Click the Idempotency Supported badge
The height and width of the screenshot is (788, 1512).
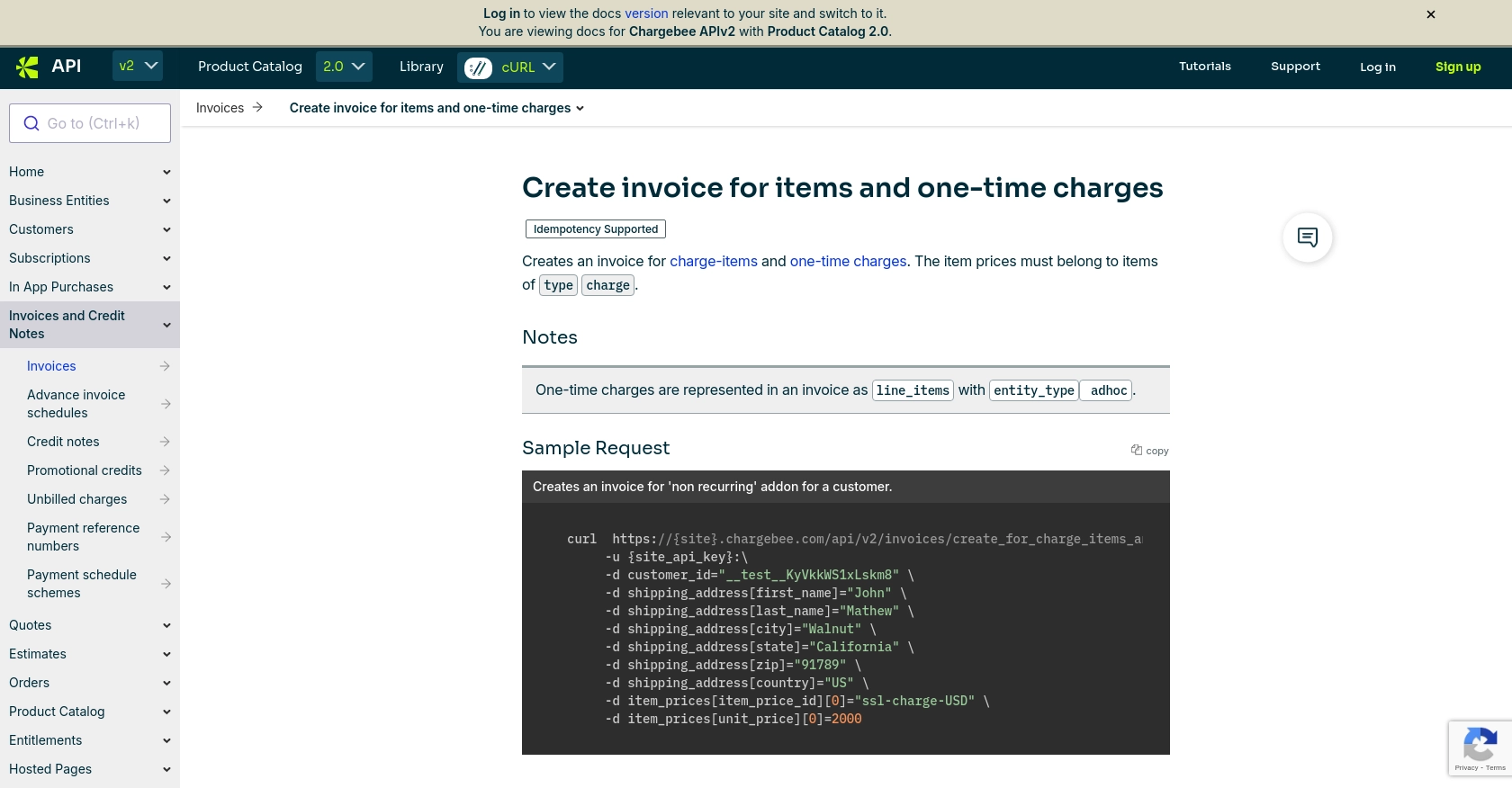tap(596, 229)
